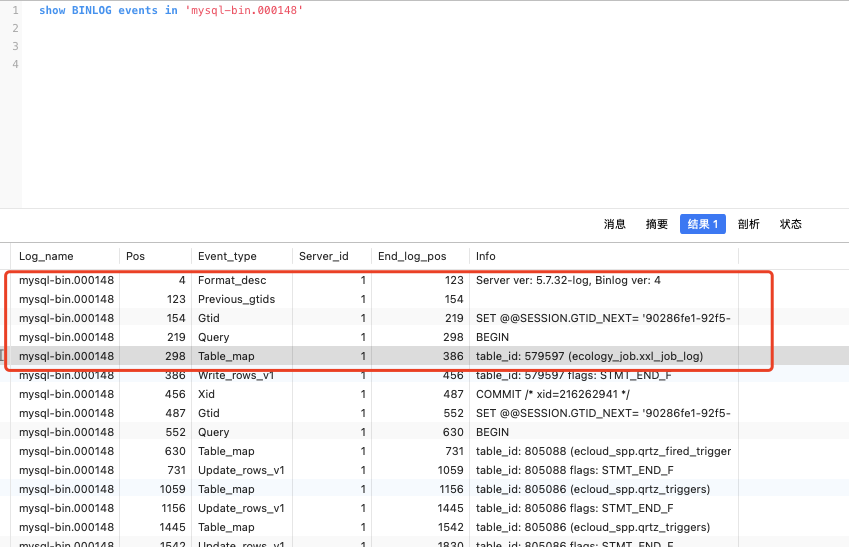This screenshot has width=849, height=547.
Task: Select the Query cell at Pos 219
Action: (x=213, y=337)
